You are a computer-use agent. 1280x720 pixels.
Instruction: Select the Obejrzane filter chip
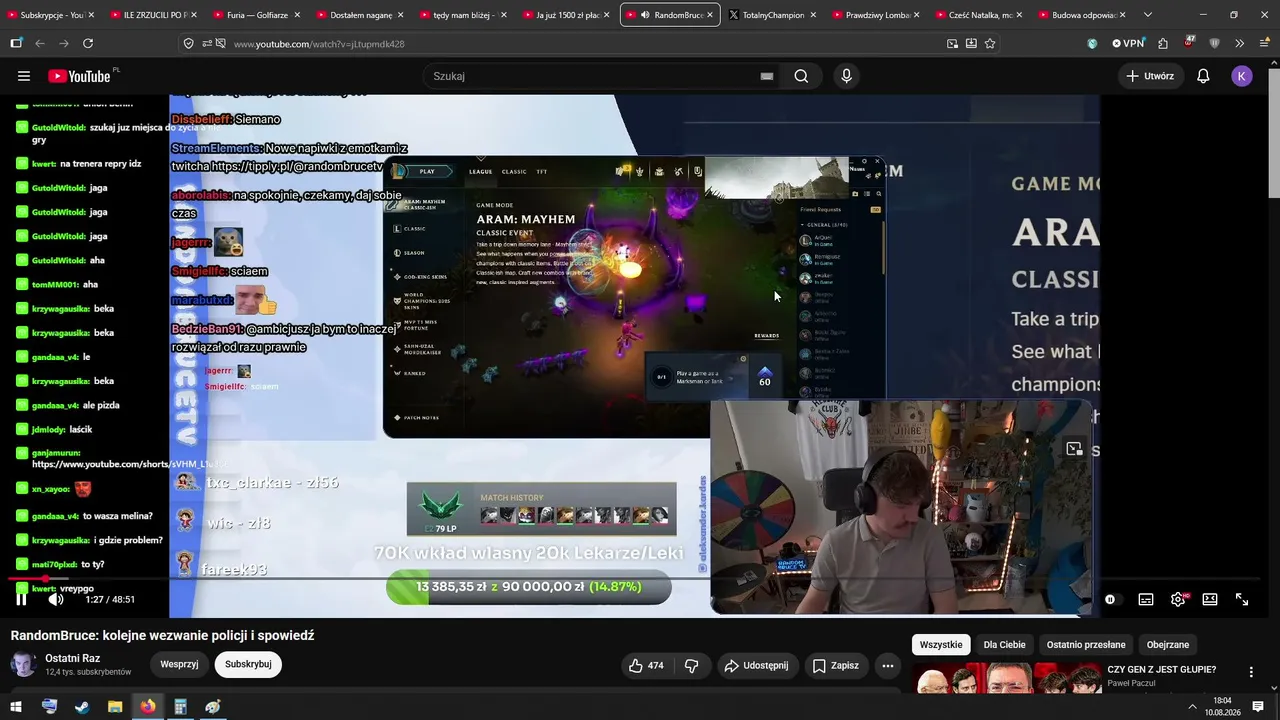point(1168,645)
